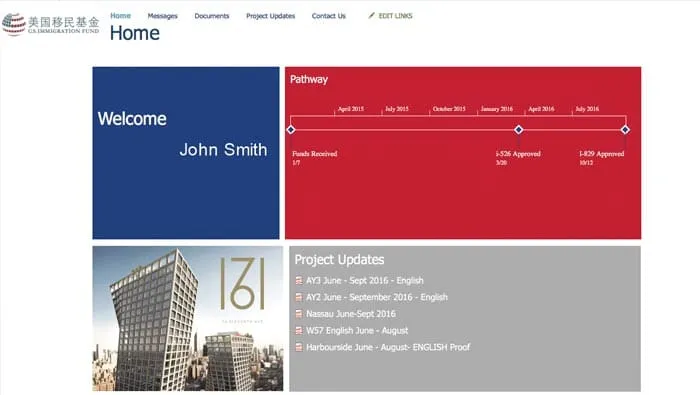The width and height of the screenshot is (700, 395).
Task: Open AY3 June - Sept 2016 - English update
Action: 365,280
